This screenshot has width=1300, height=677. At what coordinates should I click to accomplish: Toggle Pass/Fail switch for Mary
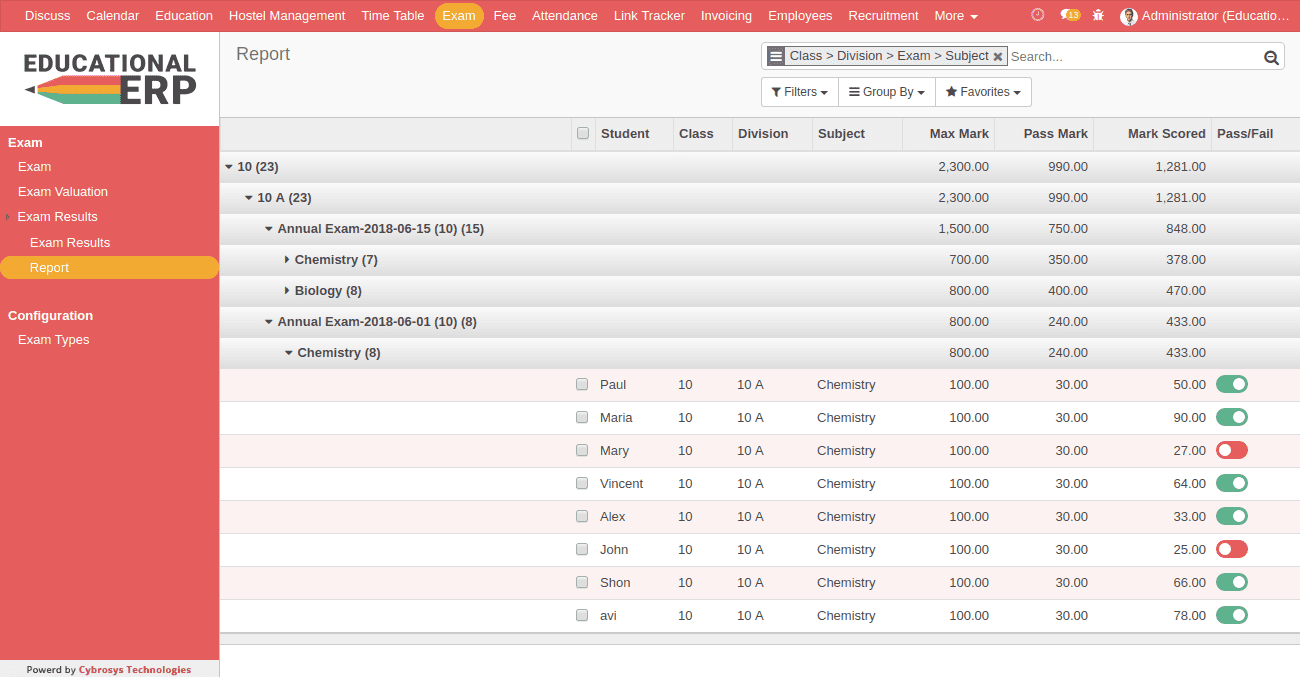coord(1231,450)
